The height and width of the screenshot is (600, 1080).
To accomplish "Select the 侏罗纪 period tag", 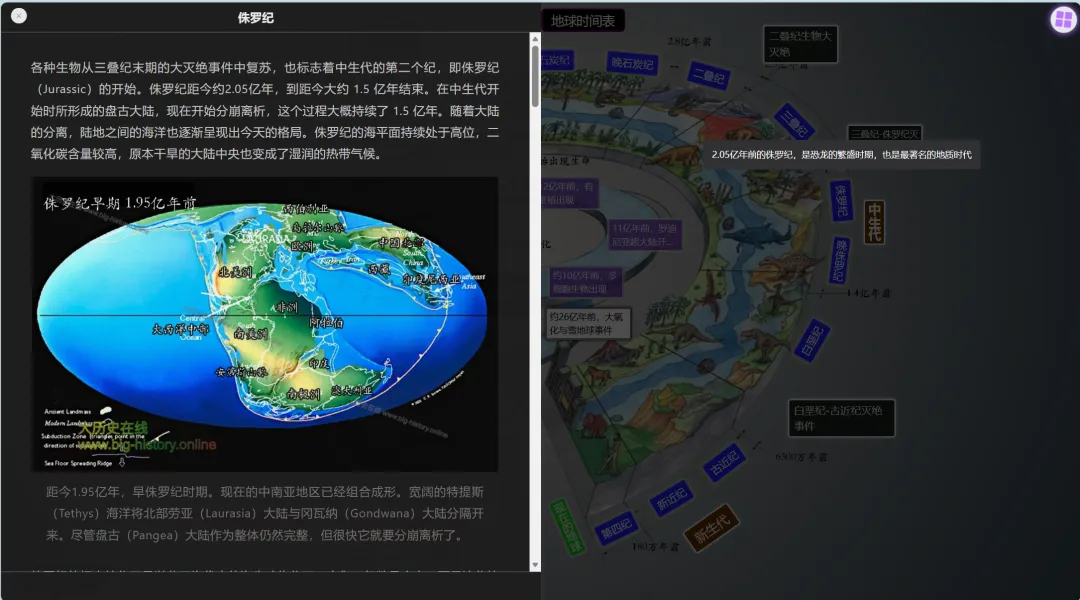I will 841,200.
